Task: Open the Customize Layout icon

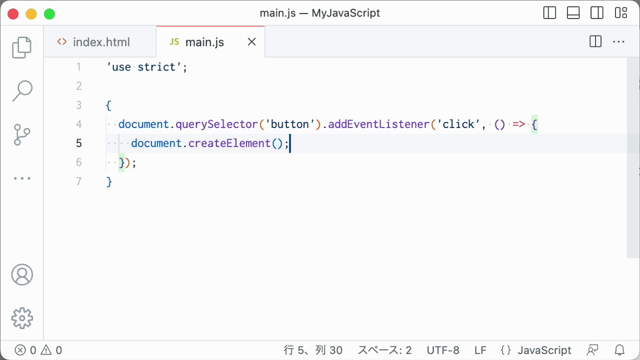Action: (621, 13)
